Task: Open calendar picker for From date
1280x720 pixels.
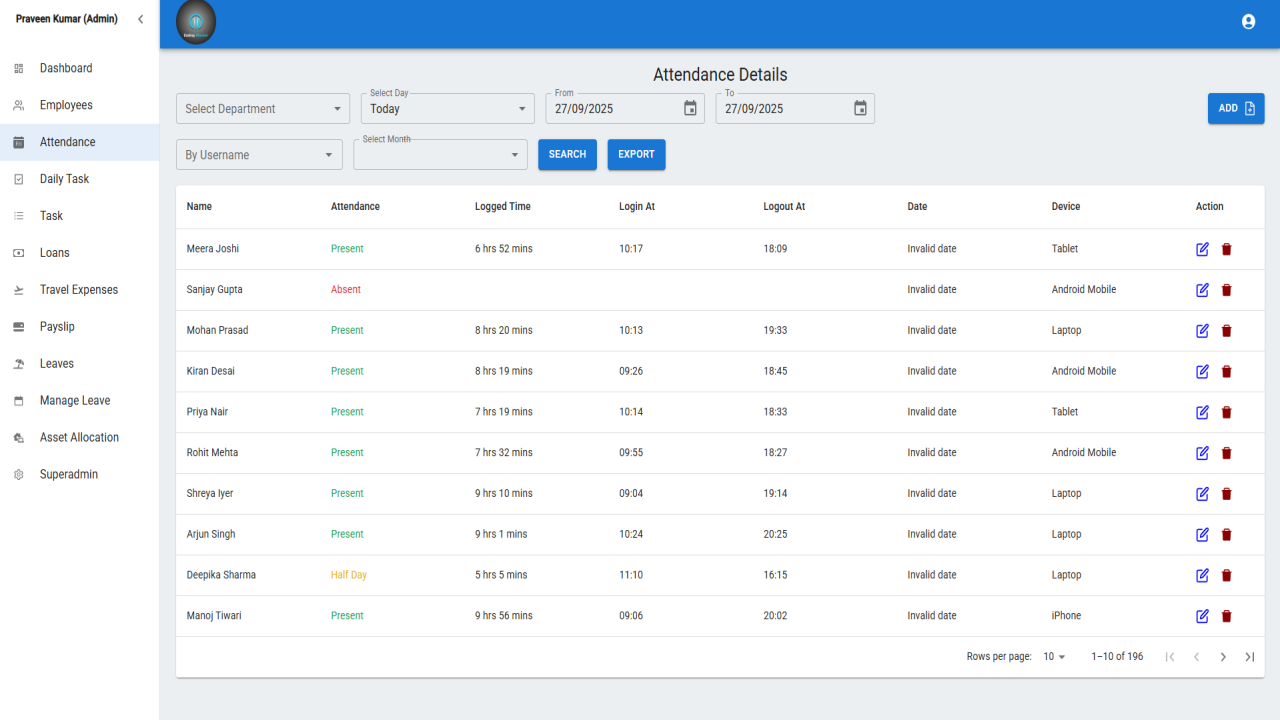Action: 690,108
